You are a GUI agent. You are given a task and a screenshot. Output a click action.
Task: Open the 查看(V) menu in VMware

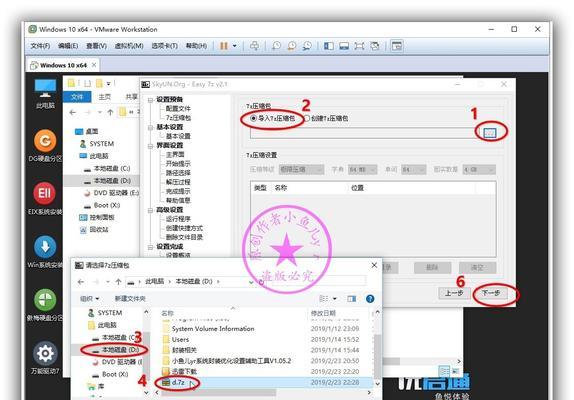click(x=96, y=46)
